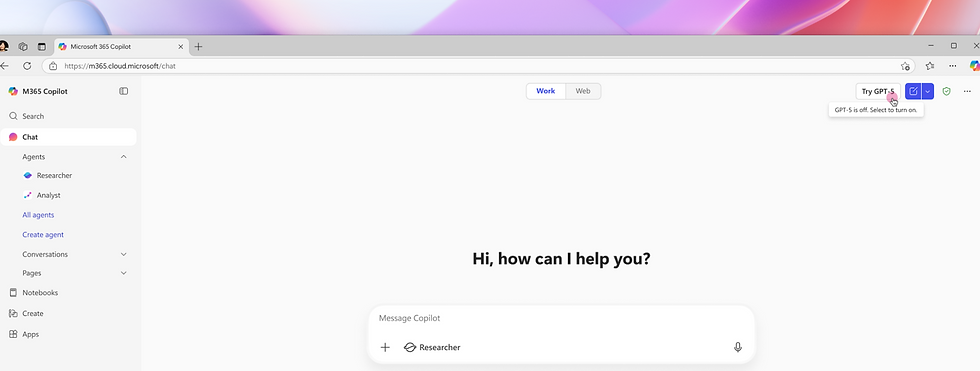Open Create from the sidebar

pos(68,314)
